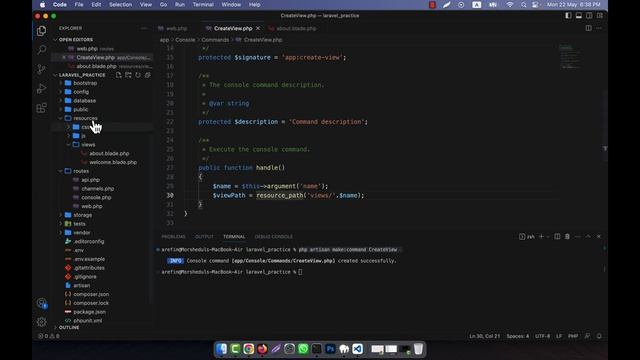The image size is (640, 360).
Task: Open notifications bell in status bar
Action: pos(599,336)
